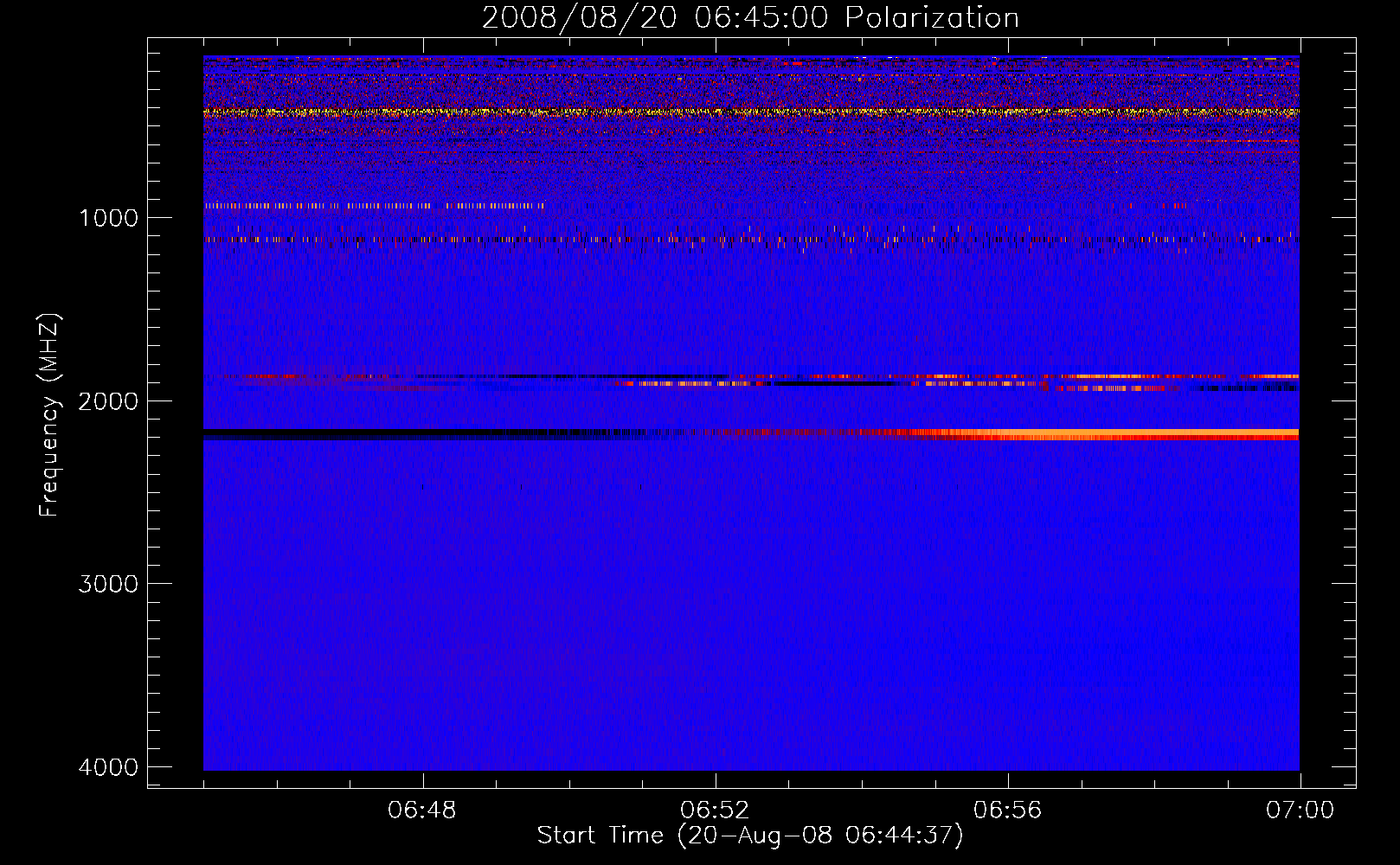Click the yellow noise band near the spectrogram top
Image resolution: width=1400 pixels, height=865 pixels.
[x=751, y=112]
